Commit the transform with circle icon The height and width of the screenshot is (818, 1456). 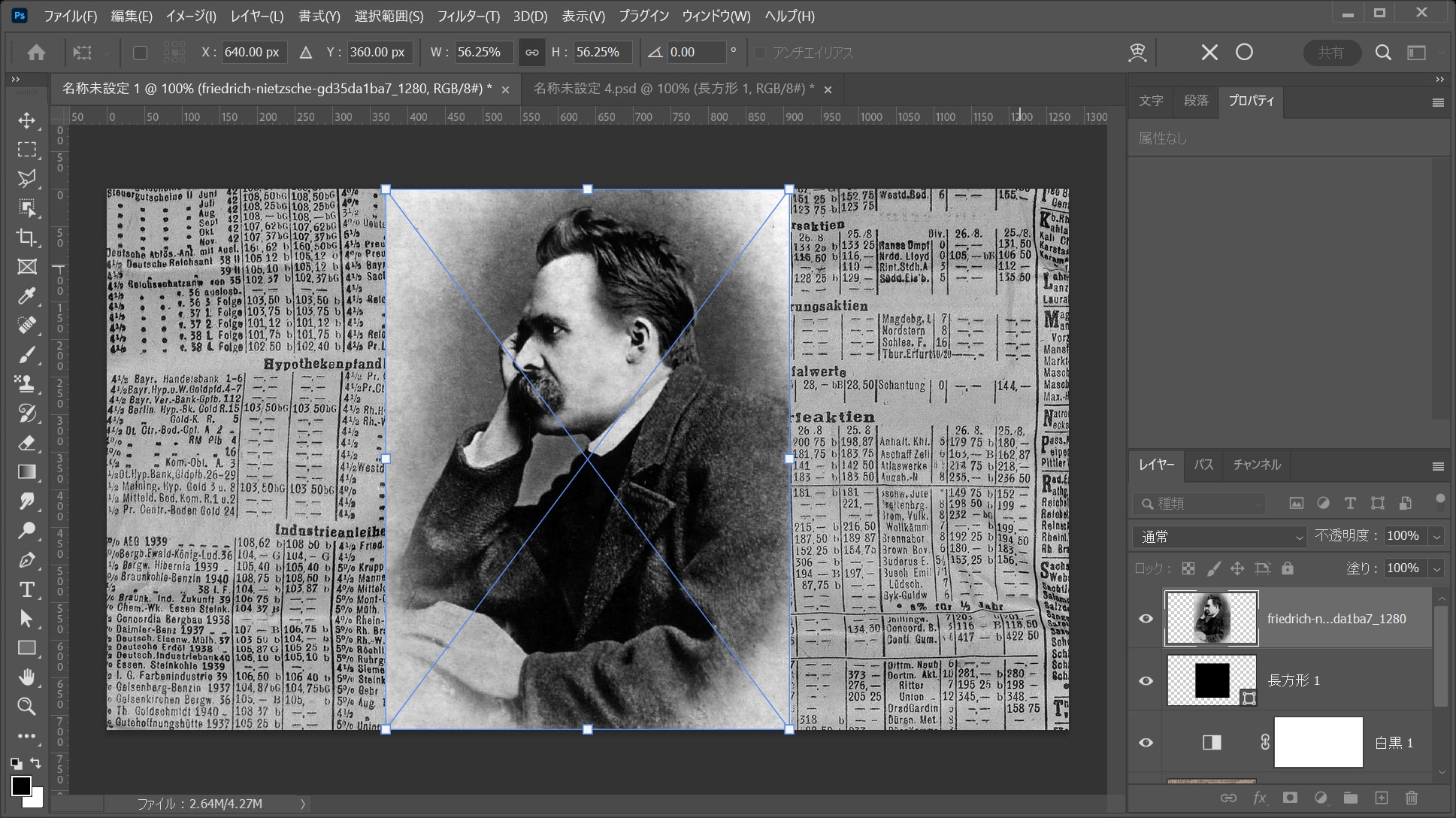[1245, 53]
